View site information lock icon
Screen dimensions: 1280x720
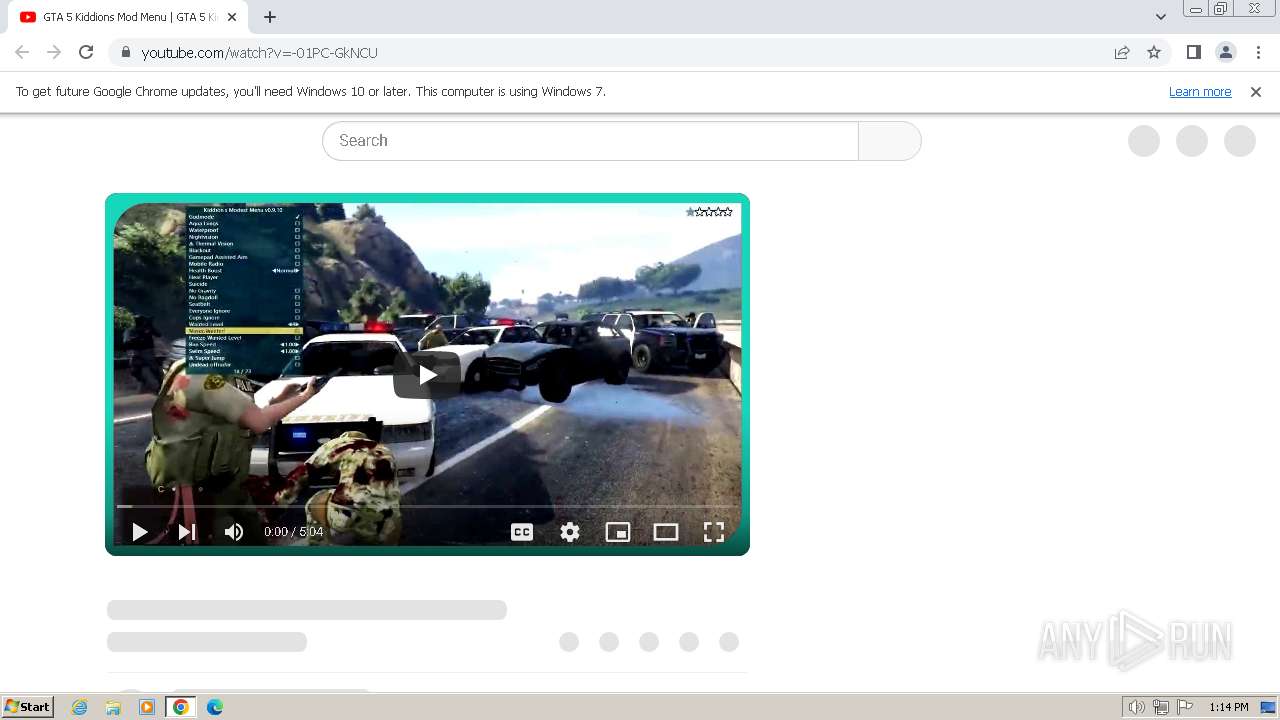click(125, 52)
